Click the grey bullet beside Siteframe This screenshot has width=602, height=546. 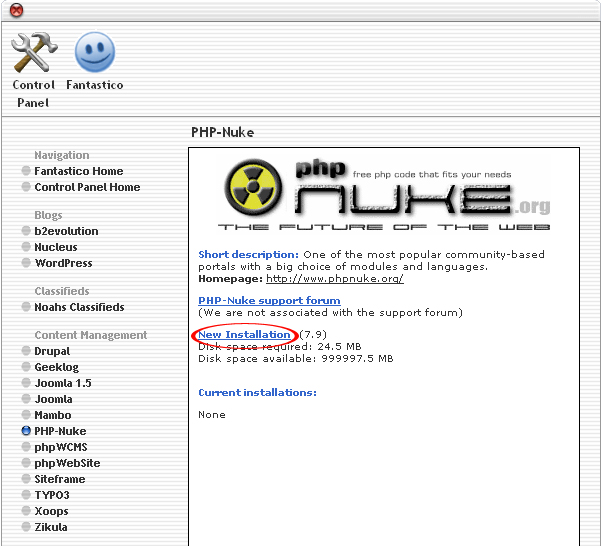point(26,479)
